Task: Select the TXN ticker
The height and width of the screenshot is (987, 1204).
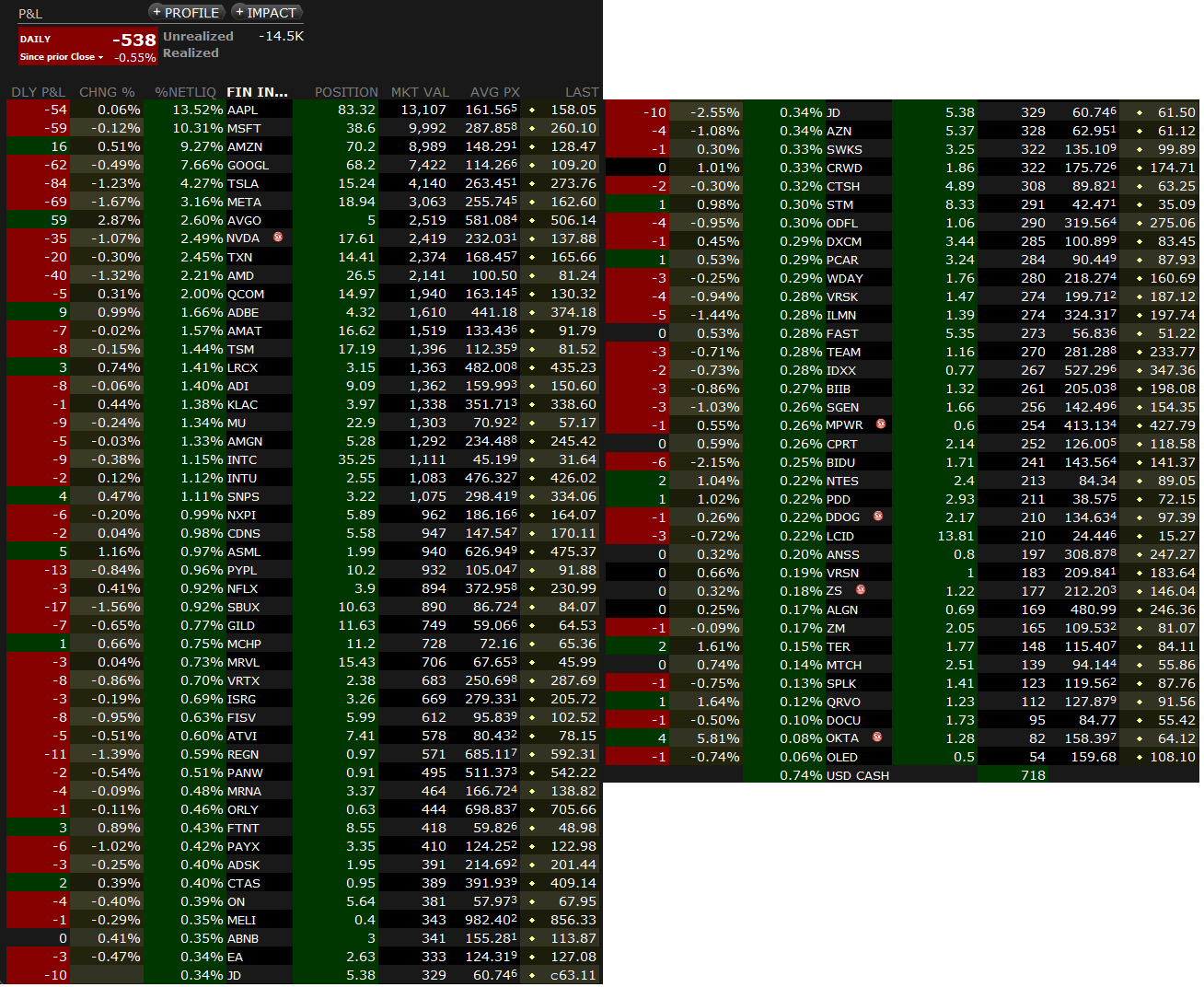Action: click(239, 257)
